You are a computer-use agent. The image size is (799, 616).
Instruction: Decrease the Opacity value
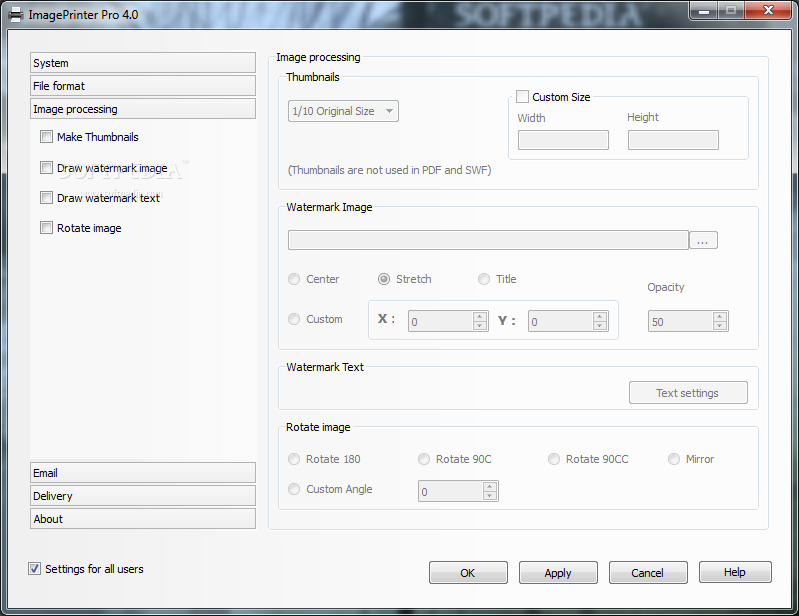720,326
